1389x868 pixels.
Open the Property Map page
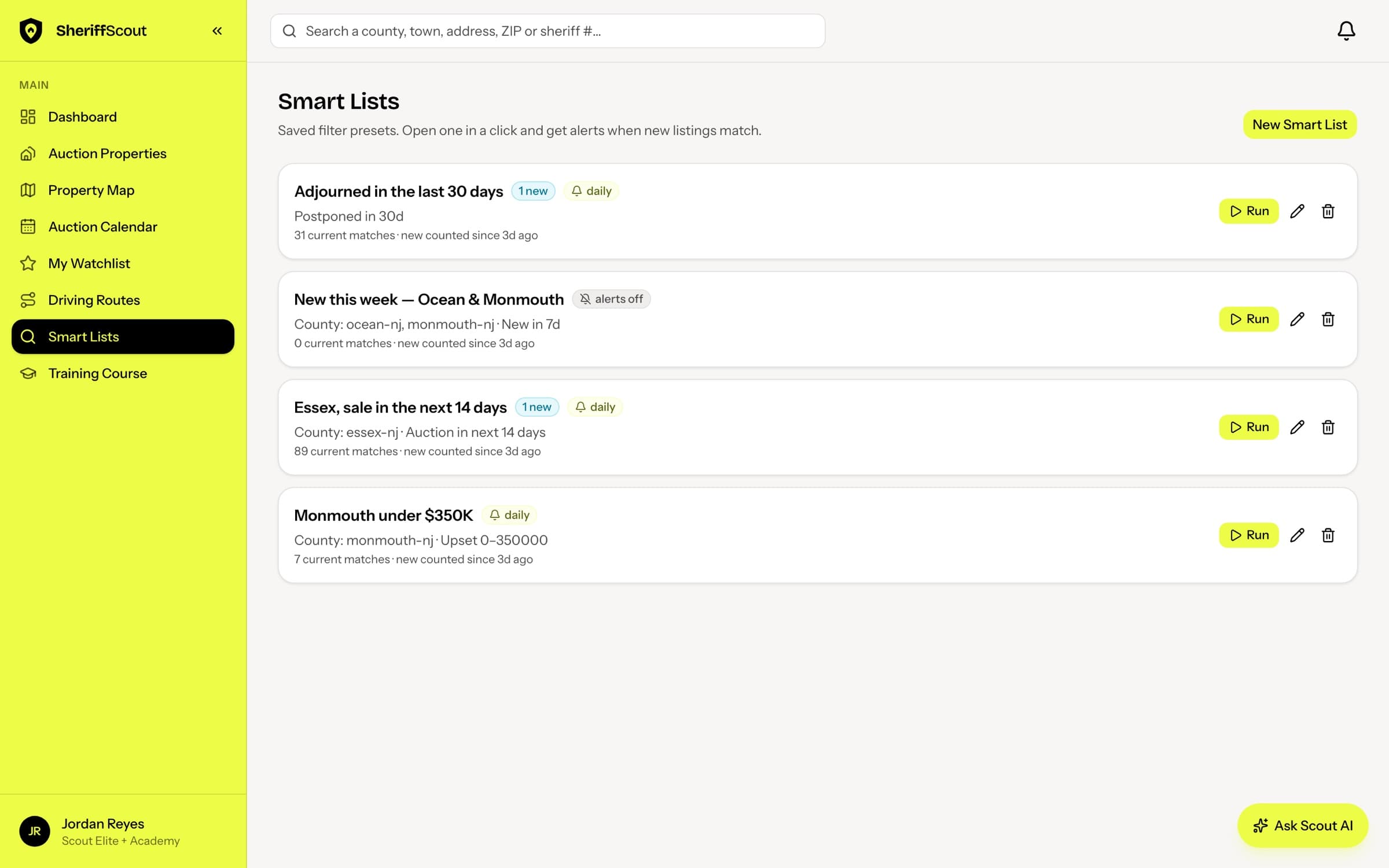click(x=123, y=190)
